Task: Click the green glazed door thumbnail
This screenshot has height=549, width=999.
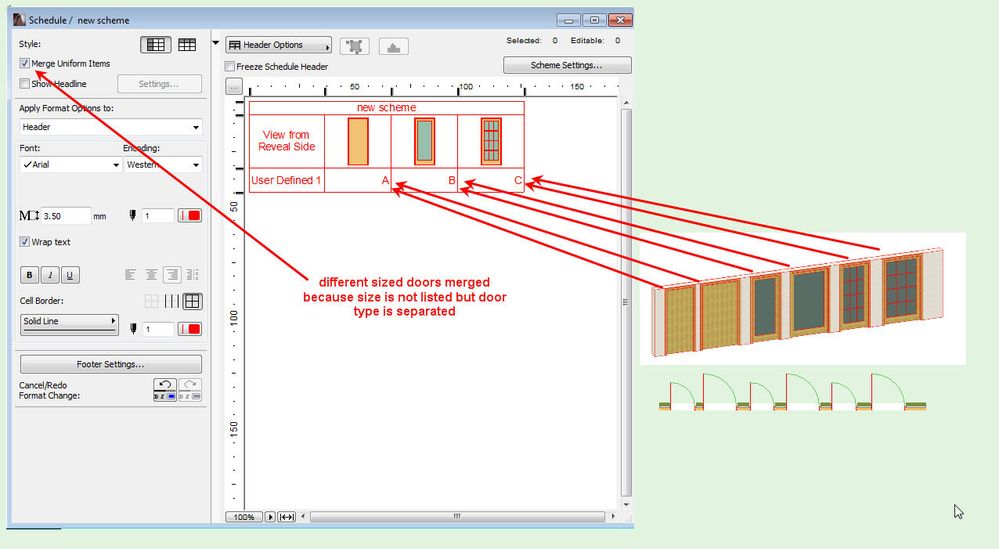Action: [424, 141]
